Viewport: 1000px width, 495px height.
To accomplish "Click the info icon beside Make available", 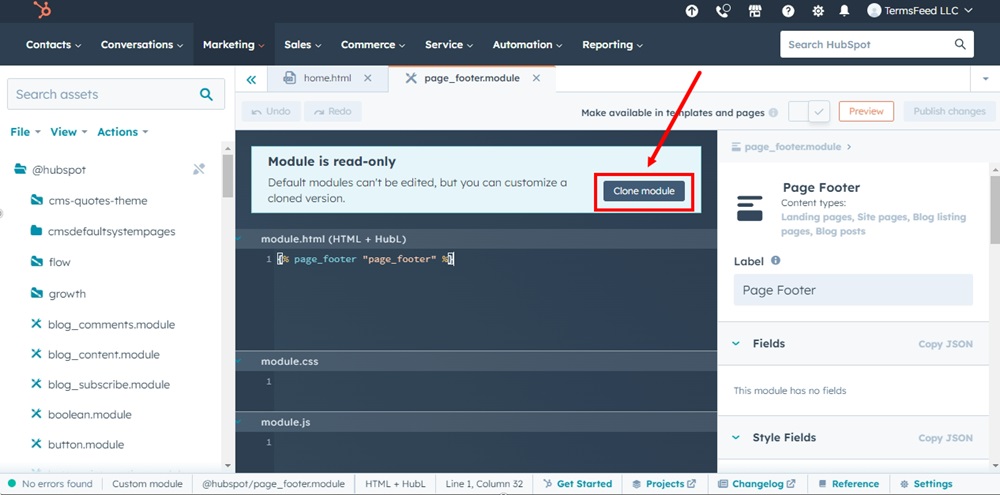I will coord(773,112).
